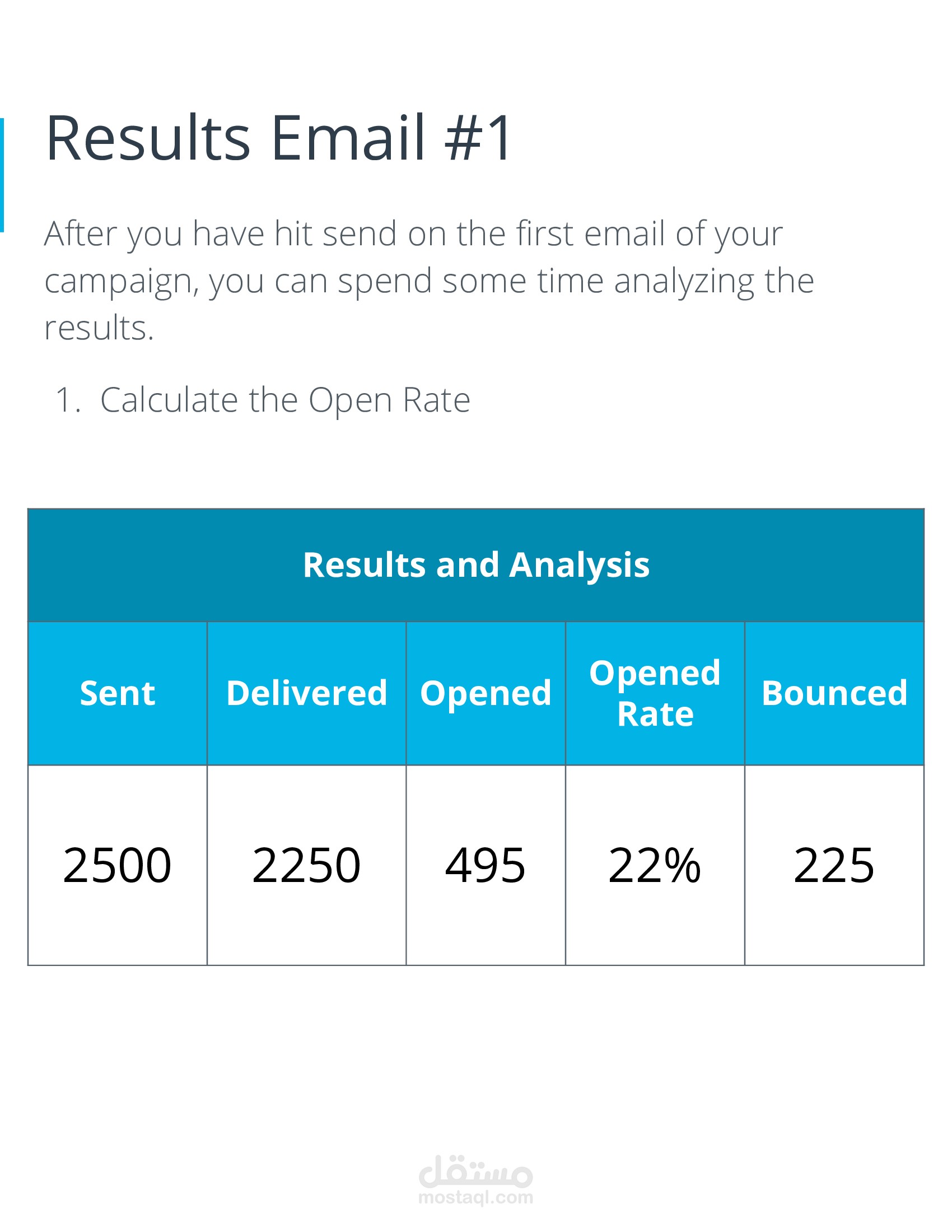
Task: Click the Opened Rate column header
Action: pos(655,693)
